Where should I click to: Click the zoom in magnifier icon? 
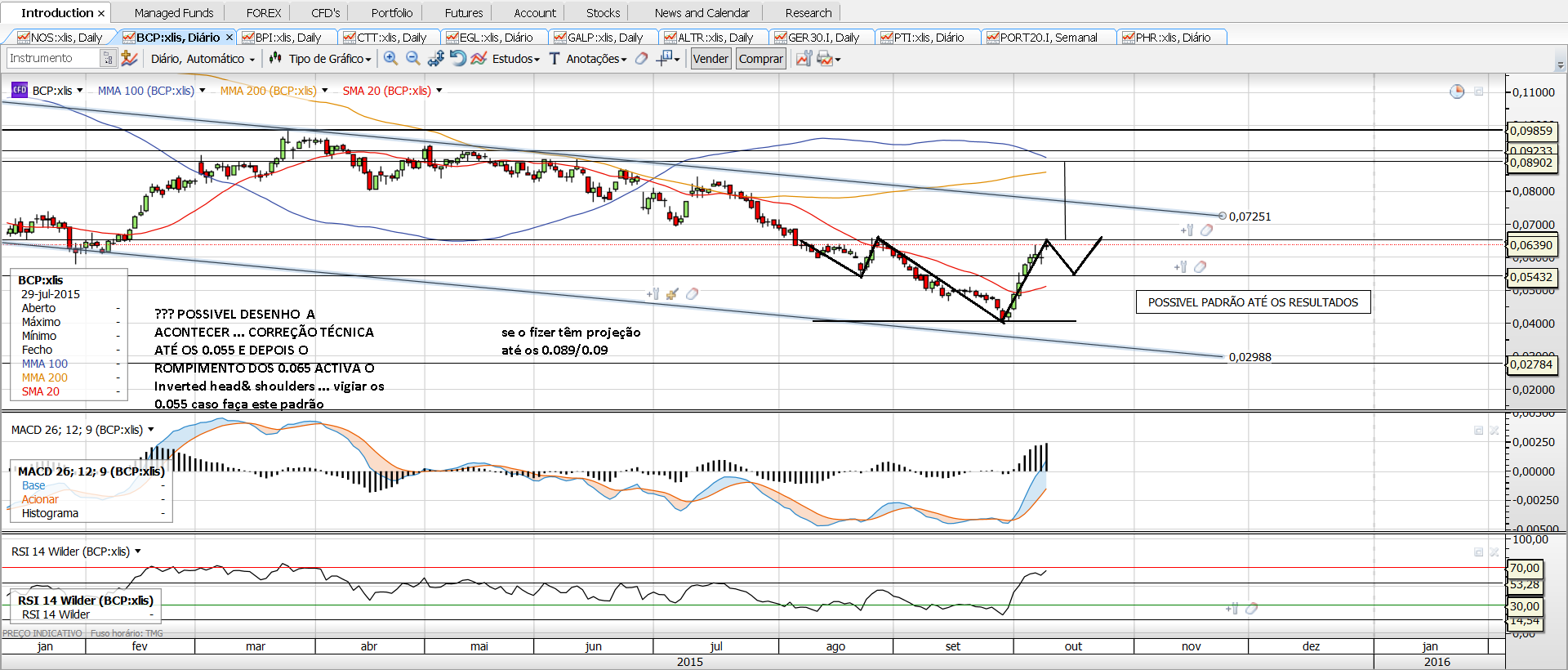390,58
